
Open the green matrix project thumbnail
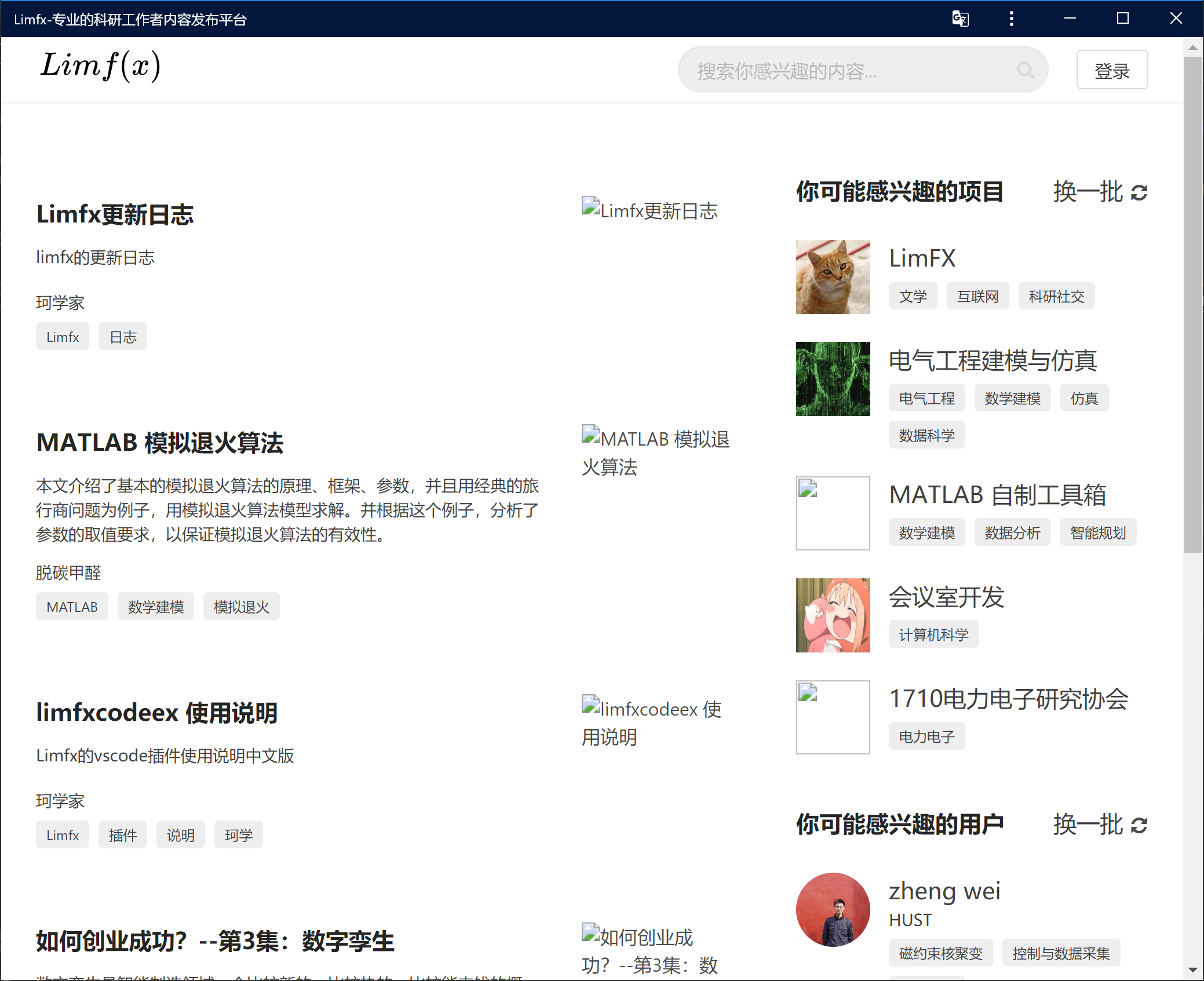[833, 379]
